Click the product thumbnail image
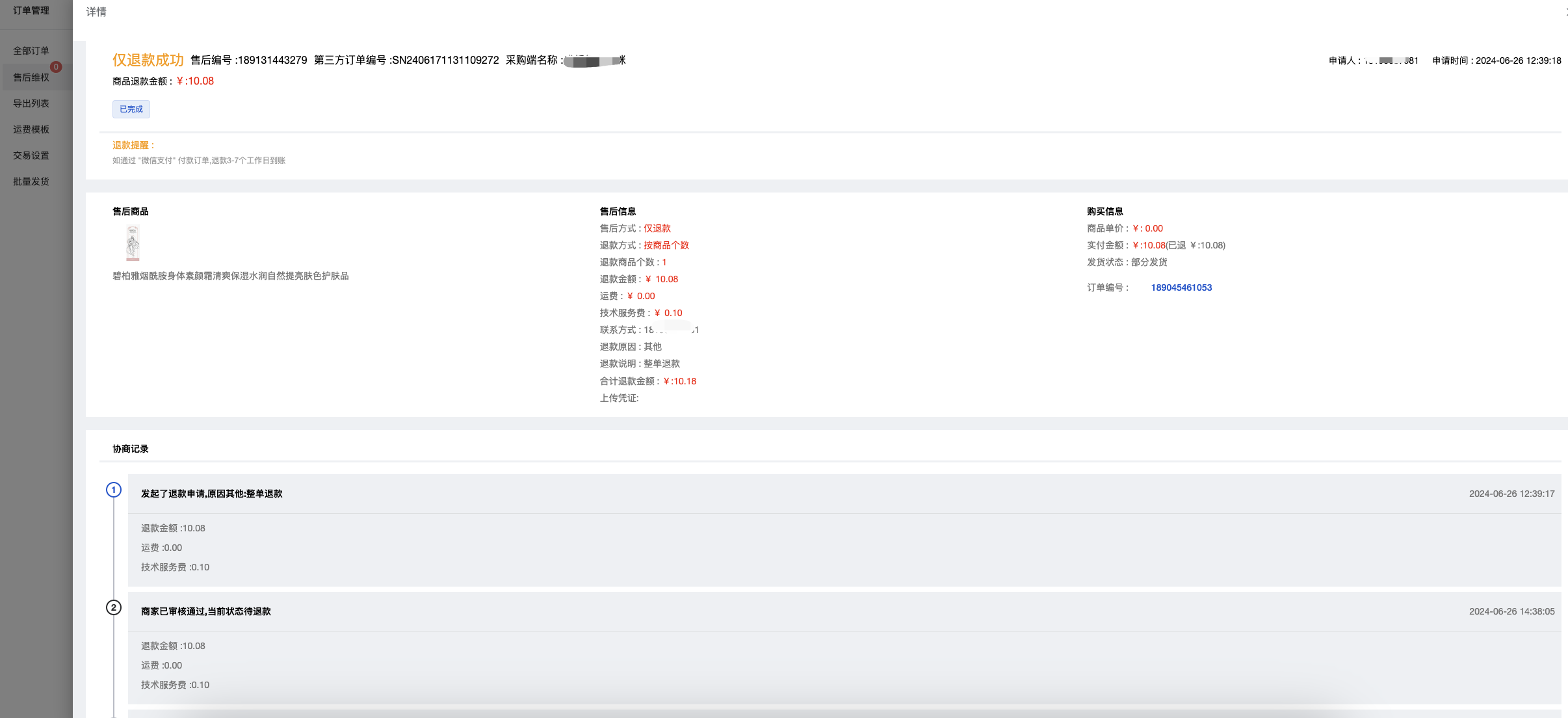This screenshot has width=1568, height=718. pyautogui.click(x=133, y=243)
